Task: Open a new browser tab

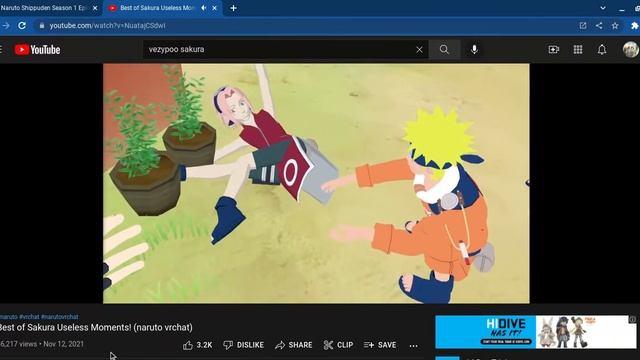Action: click(233, 8)
